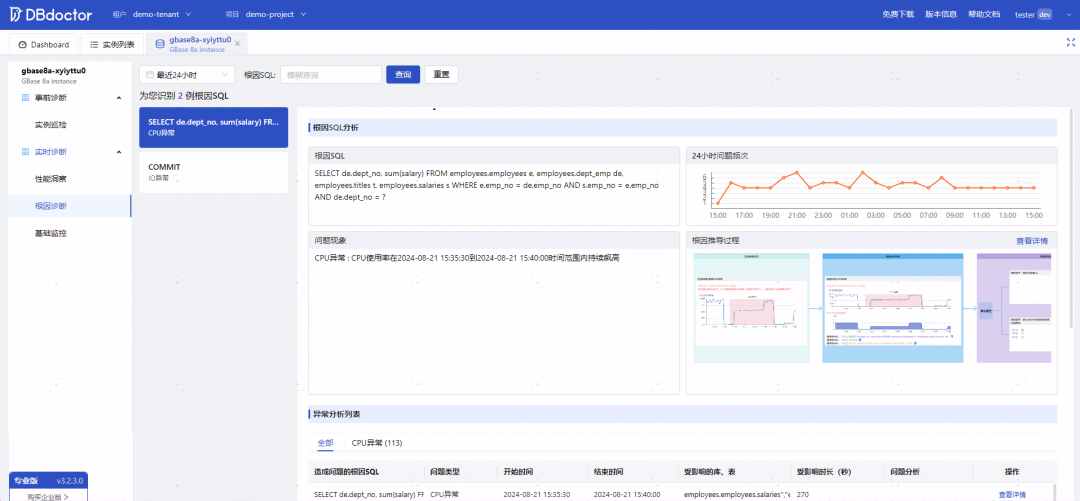Click the 开始时间 column header

(x=519, y=472)
